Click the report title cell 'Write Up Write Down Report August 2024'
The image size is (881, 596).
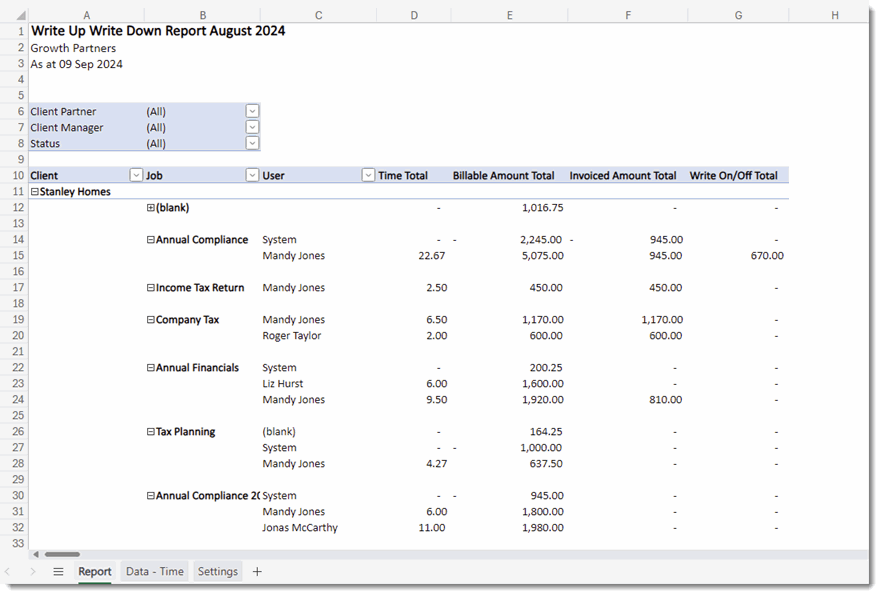158,31
